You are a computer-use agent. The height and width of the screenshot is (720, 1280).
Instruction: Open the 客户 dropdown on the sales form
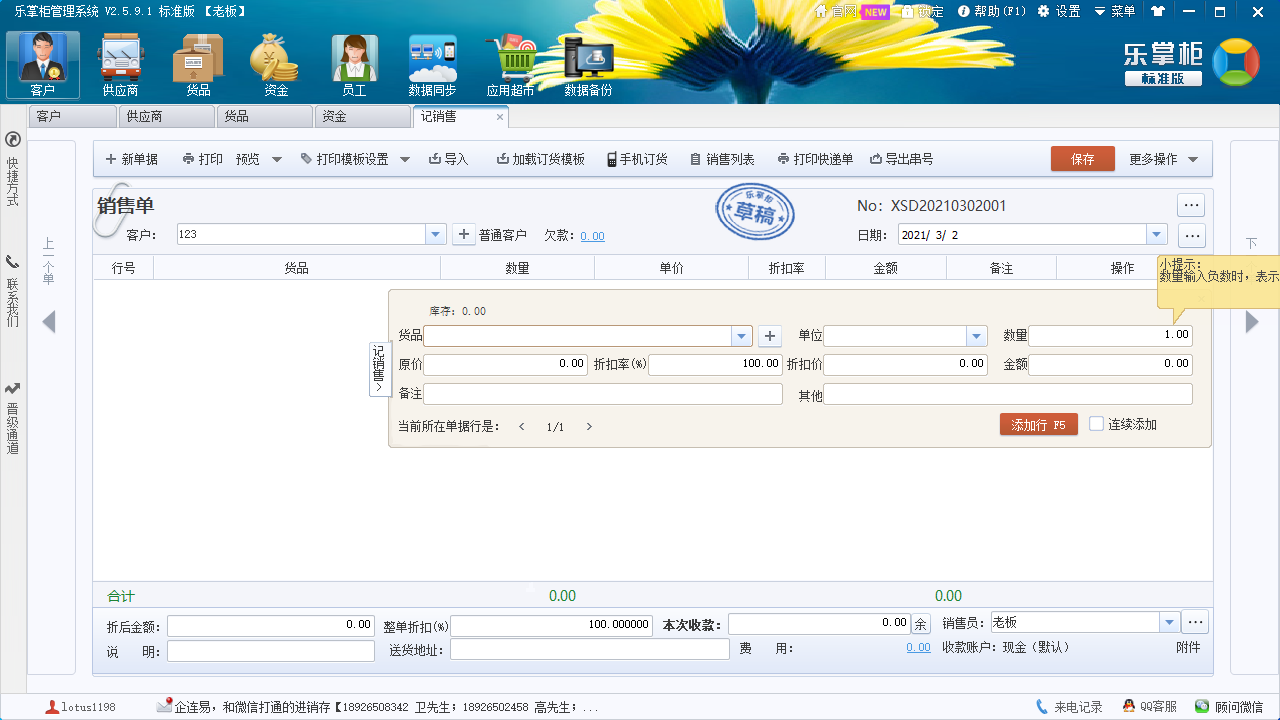[x=435, y=232]
